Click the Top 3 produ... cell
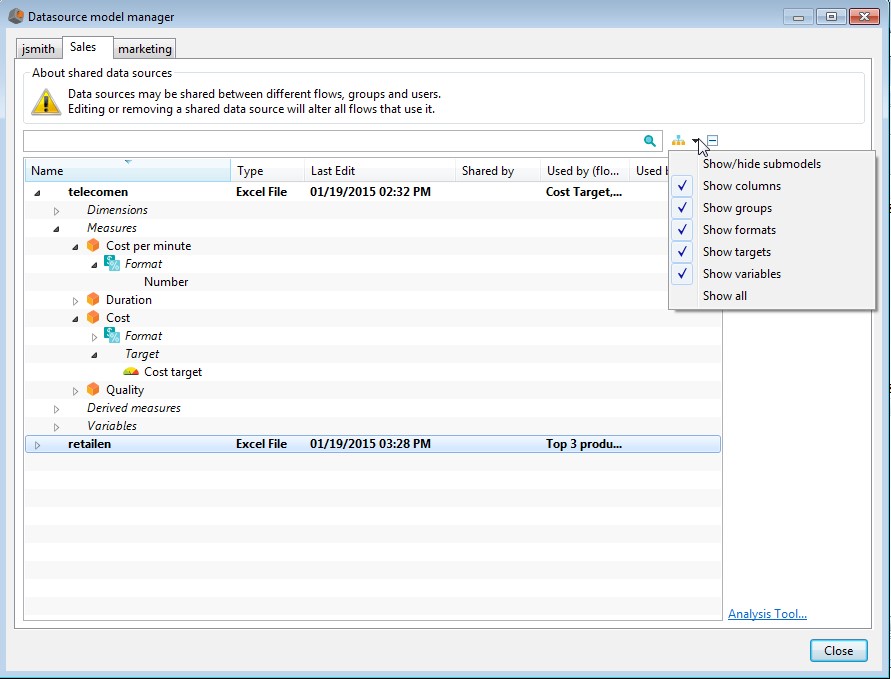Screen dimensions: 891x679 (x=584, y=444)
